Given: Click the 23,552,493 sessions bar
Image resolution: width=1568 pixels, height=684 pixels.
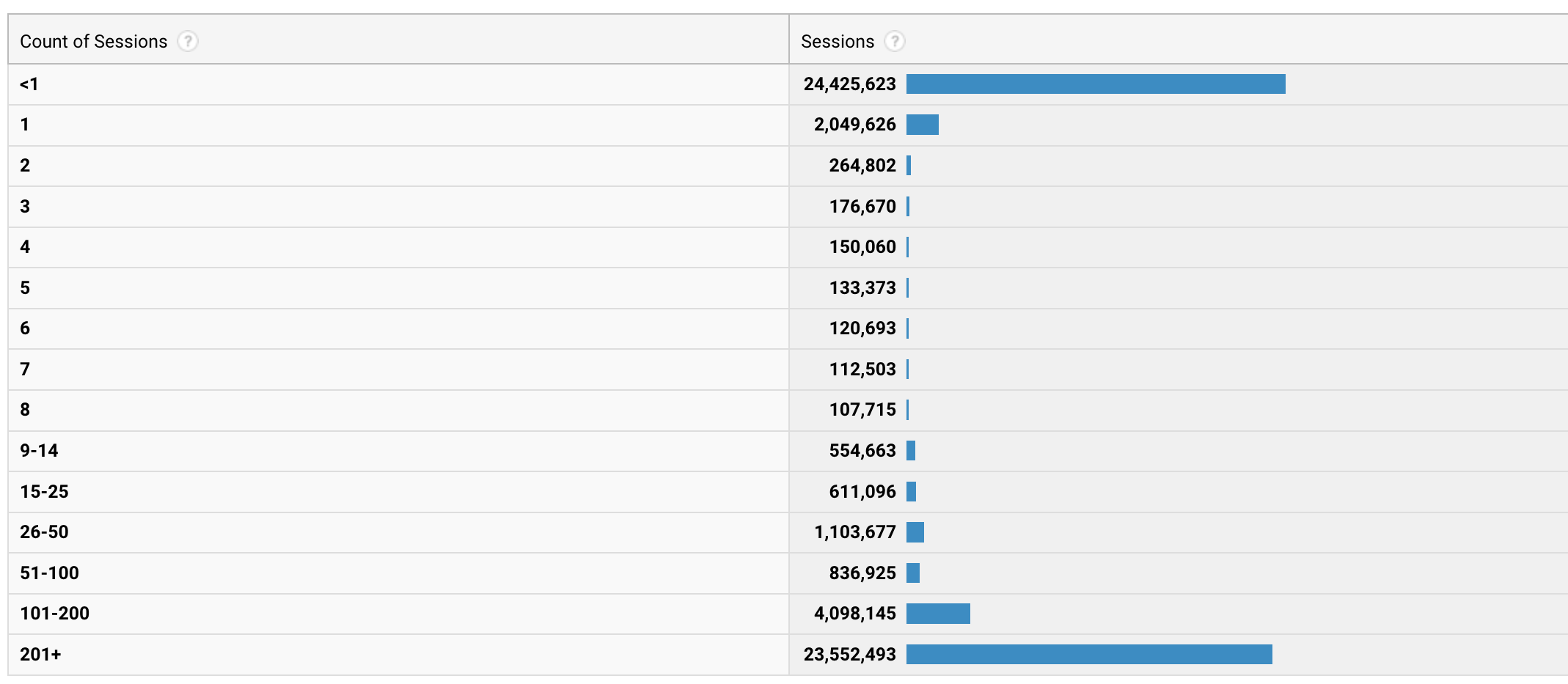Looking at the screenshot, I should [x=1088, y=654].
